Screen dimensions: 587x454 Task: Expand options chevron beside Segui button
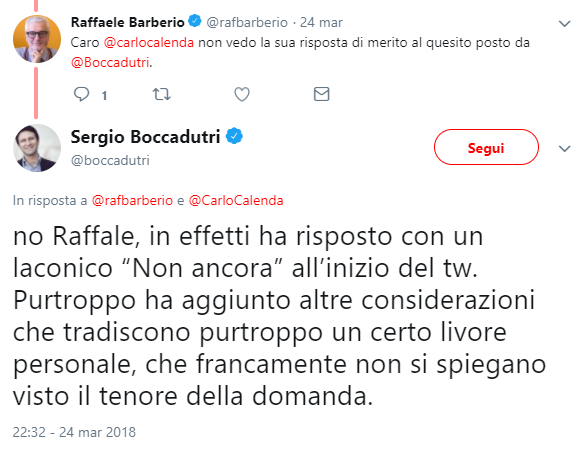pyautogui.click(x=564, y=149)
